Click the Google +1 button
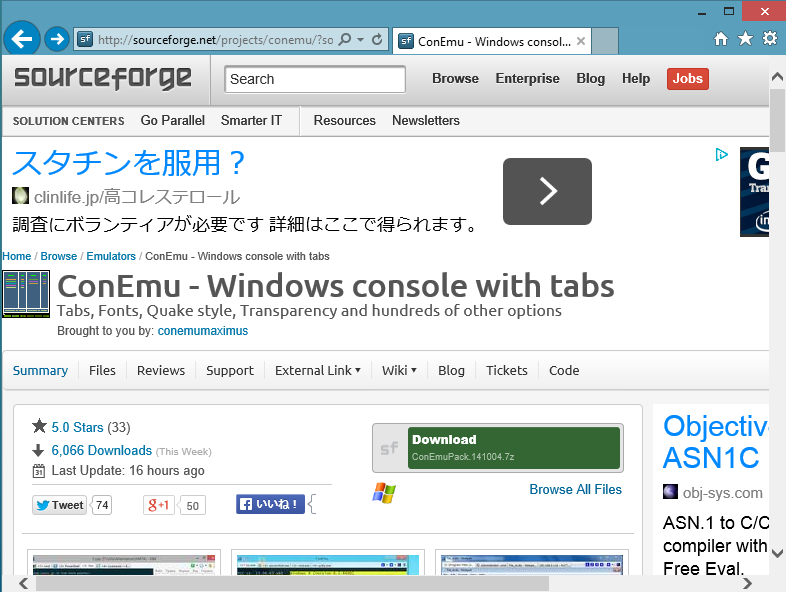This screenshot has height=592, width=786. pyautogui.click(x=158, y=505)
